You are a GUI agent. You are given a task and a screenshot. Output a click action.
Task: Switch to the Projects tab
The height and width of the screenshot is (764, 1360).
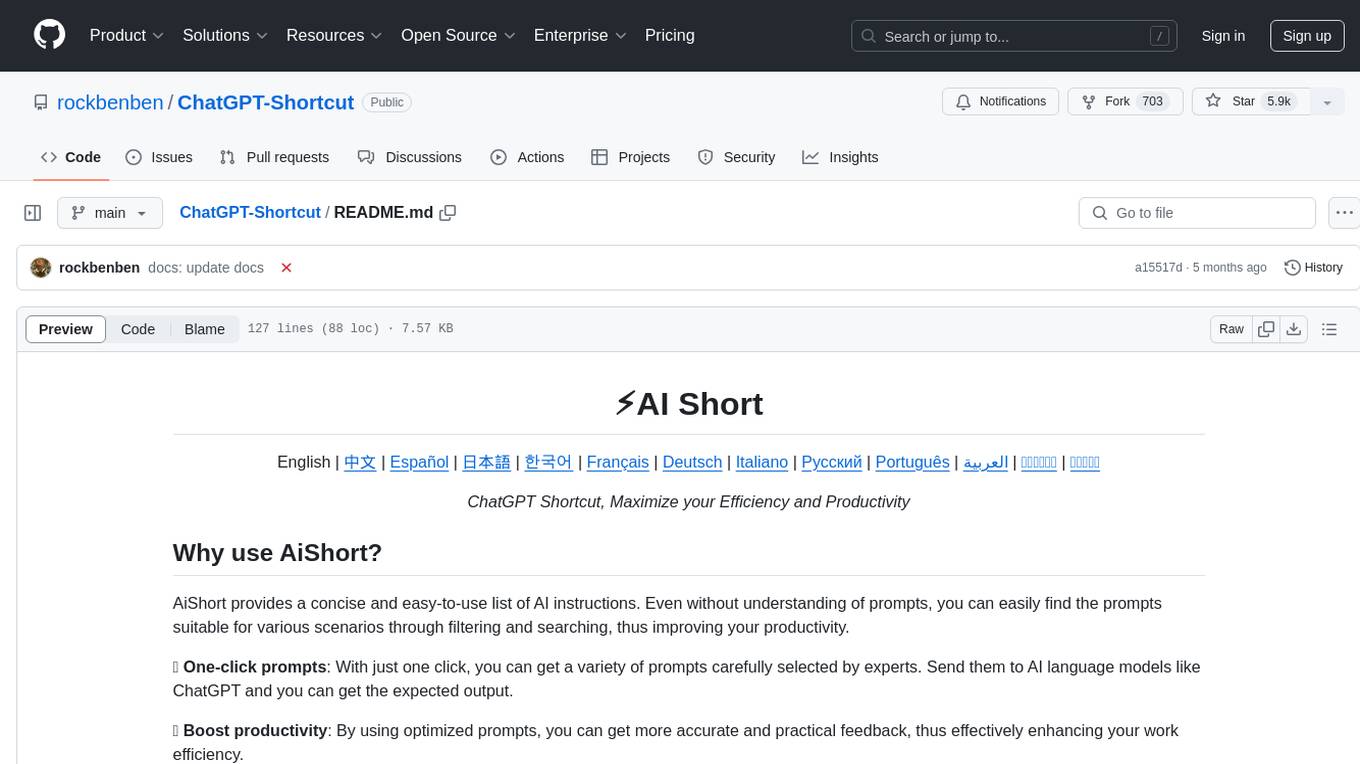click(631, 157)
